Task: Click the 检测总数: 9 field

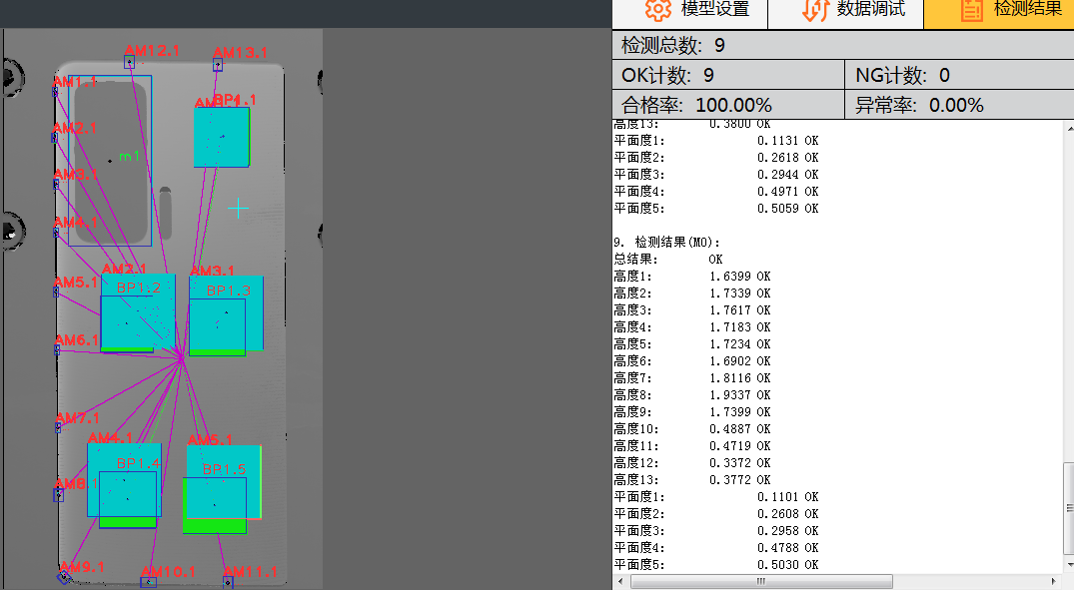Action: pos(843,45)
